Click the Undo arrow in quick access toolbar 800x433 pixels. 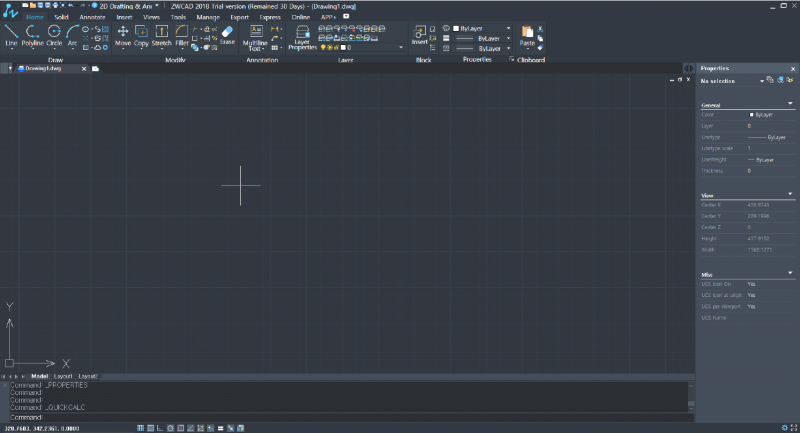pos(70,5)
